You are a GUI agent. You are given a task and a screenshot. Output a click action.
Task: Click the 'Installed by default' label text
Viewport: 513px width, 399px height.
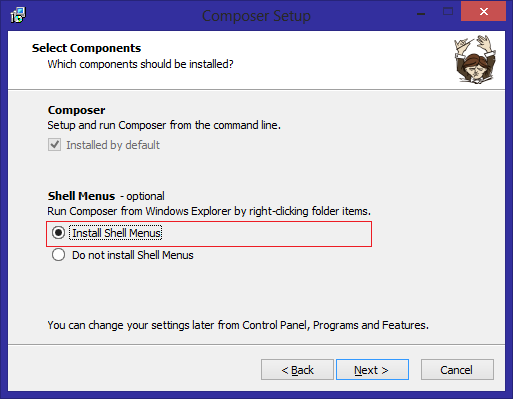point(113,145)
